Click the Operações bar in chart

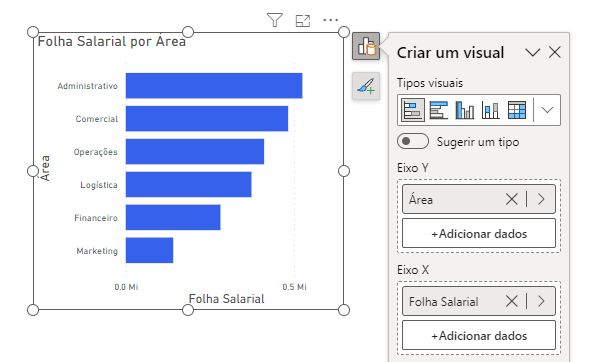pyautogui.click(x=195, y=152)
